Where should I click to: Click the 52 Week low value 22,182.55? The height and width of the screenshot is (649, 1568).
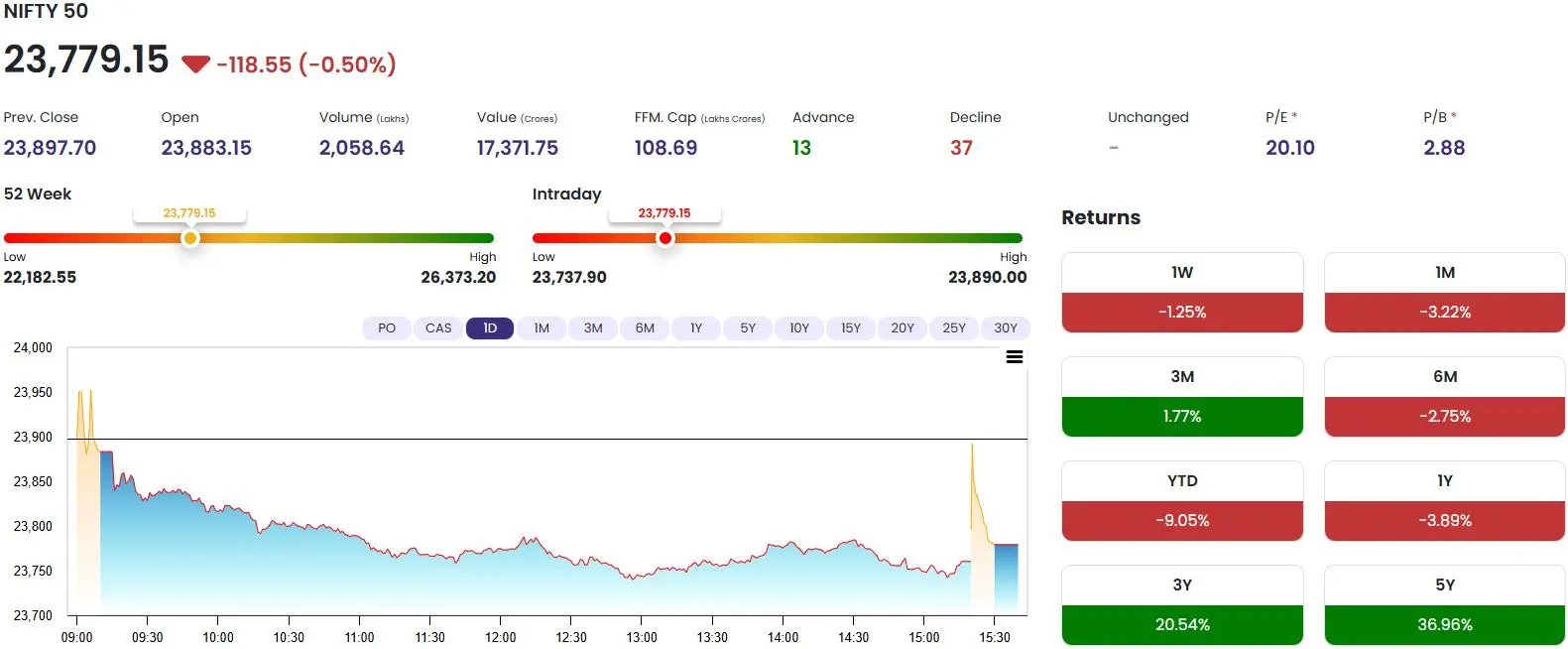[x=40, y=278]
